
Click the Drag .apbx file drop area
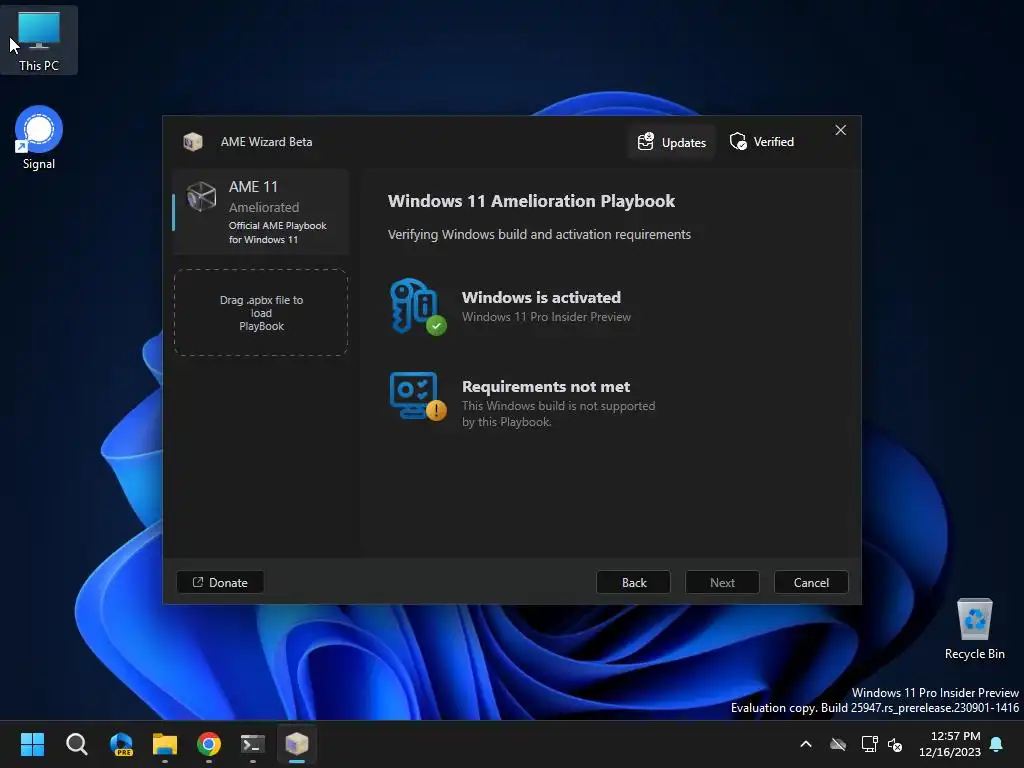(261, 313)
